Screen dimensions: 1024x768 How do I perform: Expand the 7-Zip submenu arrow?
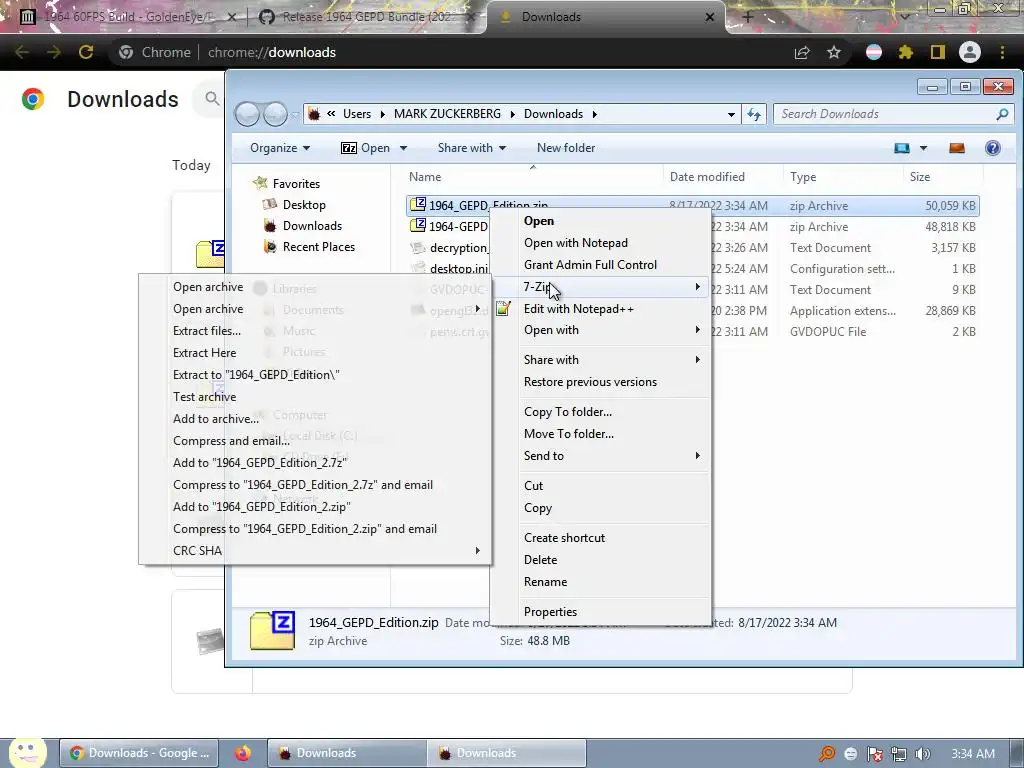697,287
